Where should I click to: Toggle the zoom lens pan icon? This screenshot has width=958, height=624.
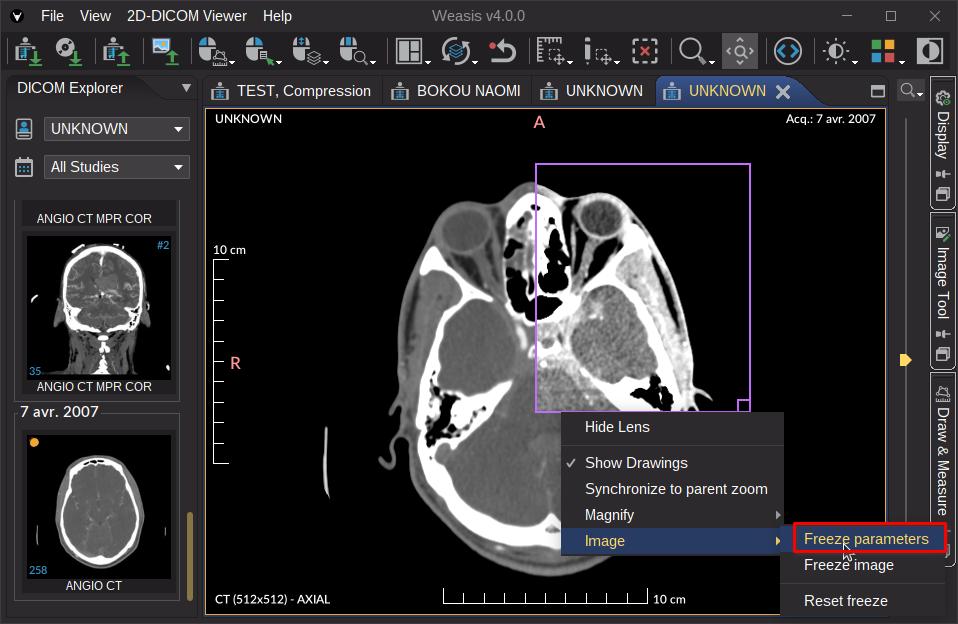coord(740,51)
